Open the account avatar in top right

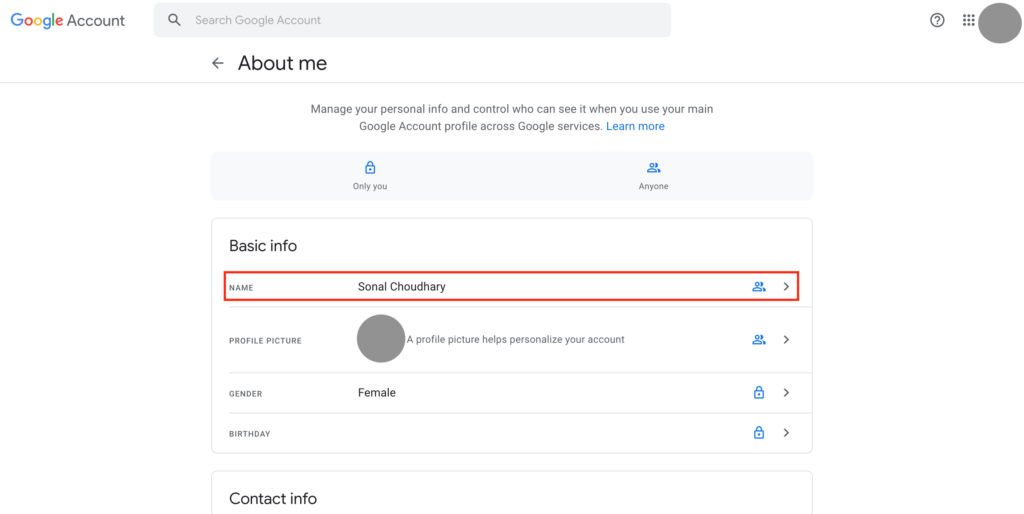click(x=998, y=23)
